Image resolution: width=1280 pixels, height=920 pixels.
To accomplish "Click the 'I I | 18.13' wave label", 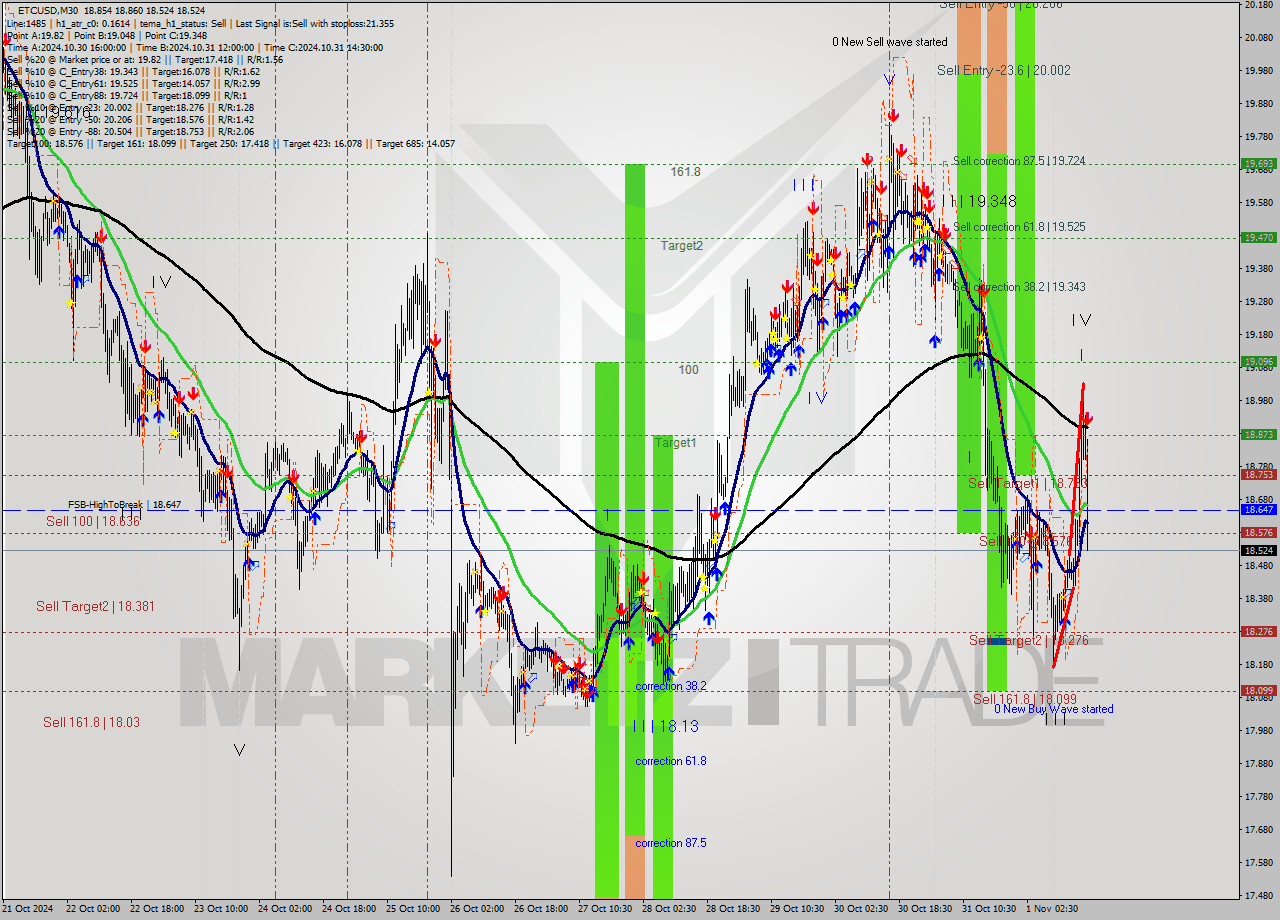I will click(x=665, y=726).
